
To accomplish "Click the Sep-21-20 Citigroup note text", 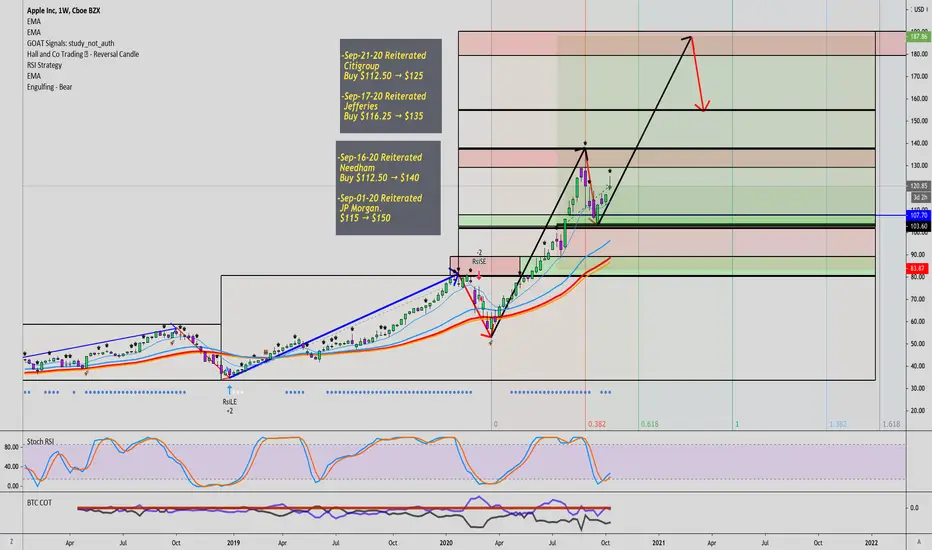I will coord(384,65).
